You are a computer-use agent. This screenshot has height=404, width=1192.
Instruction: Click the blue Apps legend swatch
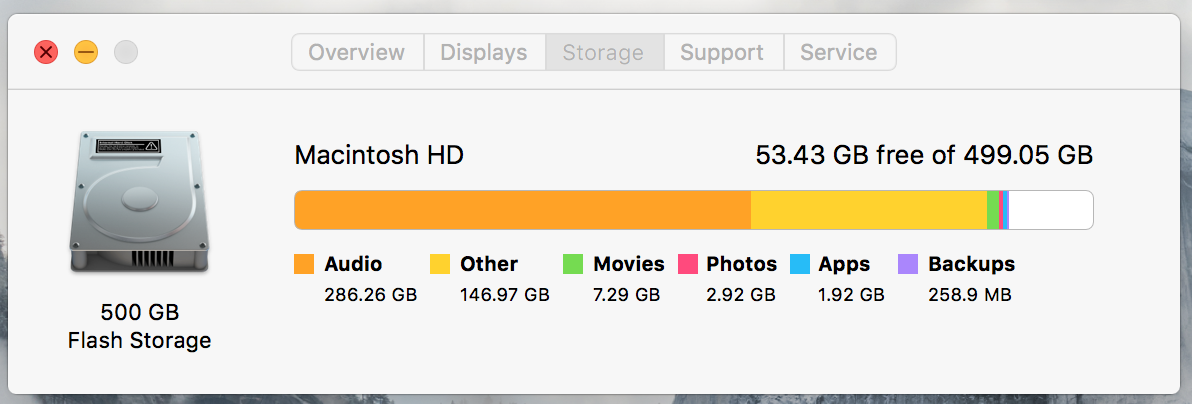point(799,264)
